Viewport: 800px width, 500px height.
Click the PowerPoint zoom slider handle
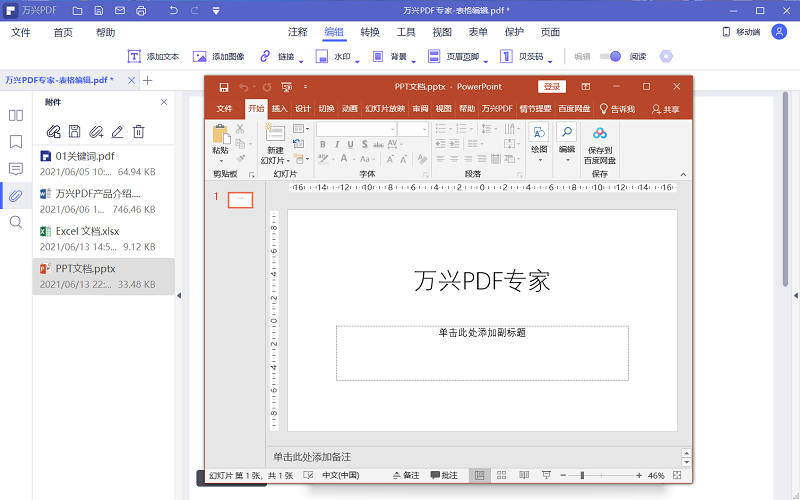pyautogui.click(x=582, y=475)
